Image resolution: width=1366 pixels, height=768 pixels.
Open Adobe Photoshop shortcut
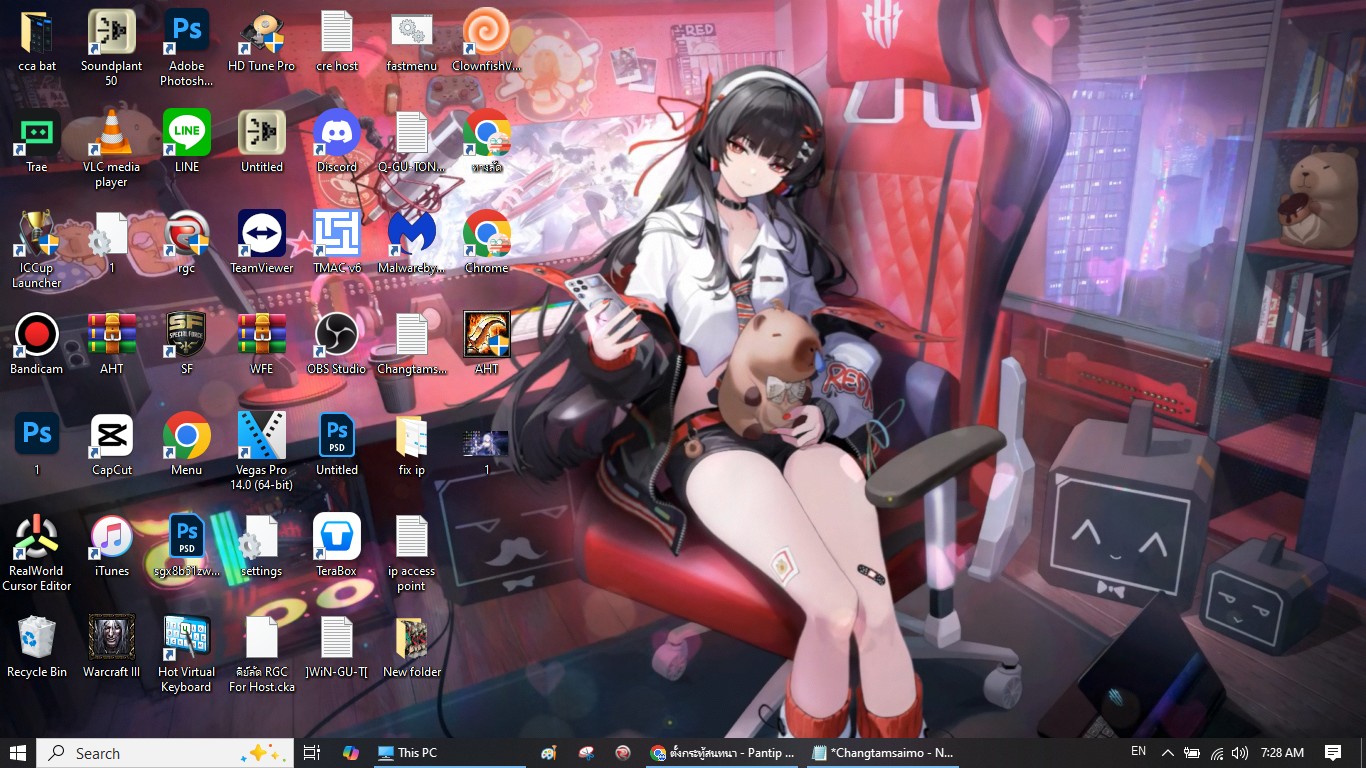(187, 48)
